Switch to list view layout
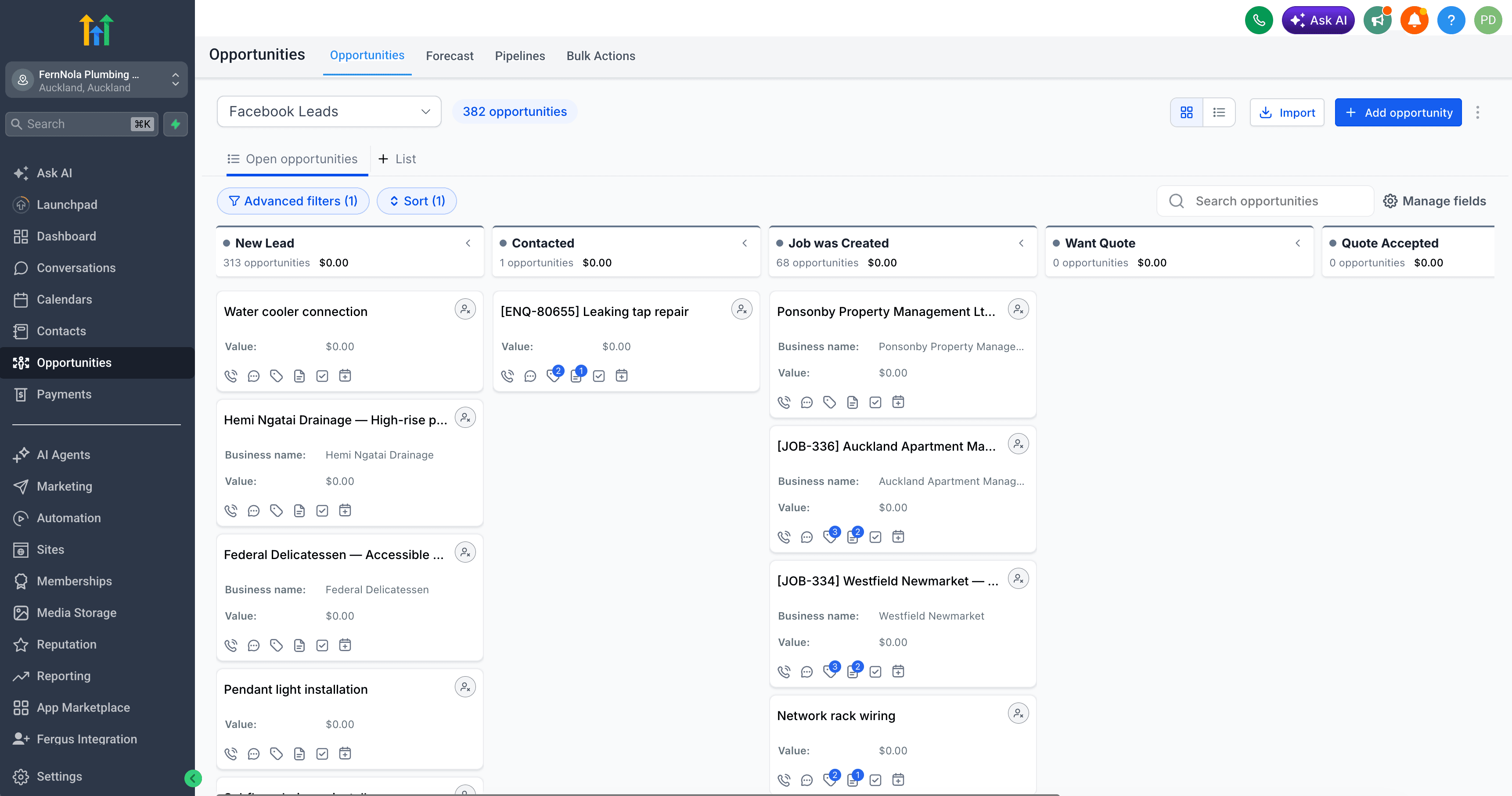1512x796 pixels. (1219, 112)
